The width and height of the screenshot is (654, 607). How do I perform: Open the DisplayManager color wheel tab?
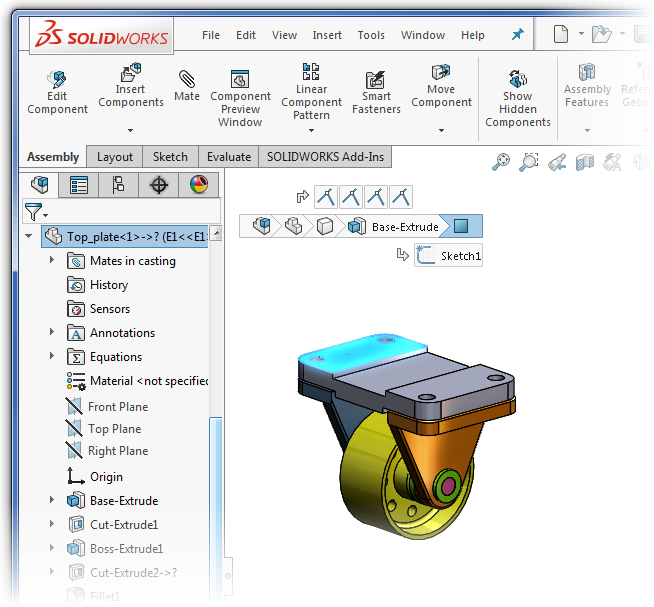pos(198,185)
